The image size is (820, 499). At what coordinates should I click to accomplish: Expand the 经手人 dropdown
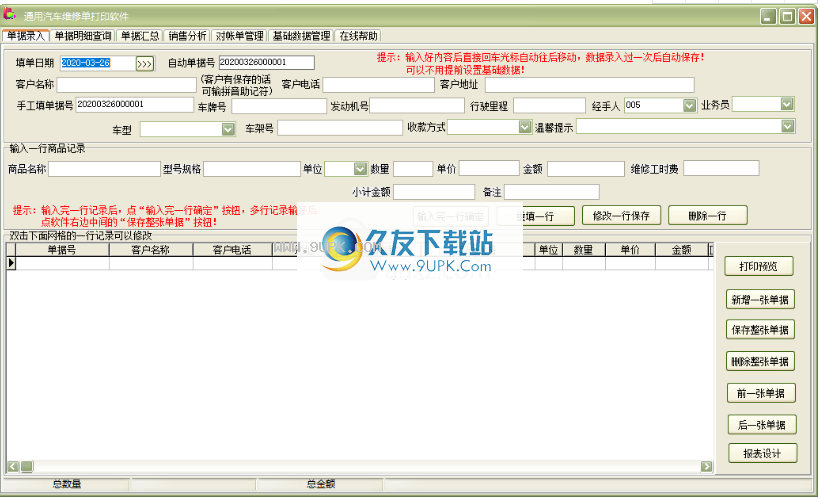pyautogui.click(x=689, y=106)
